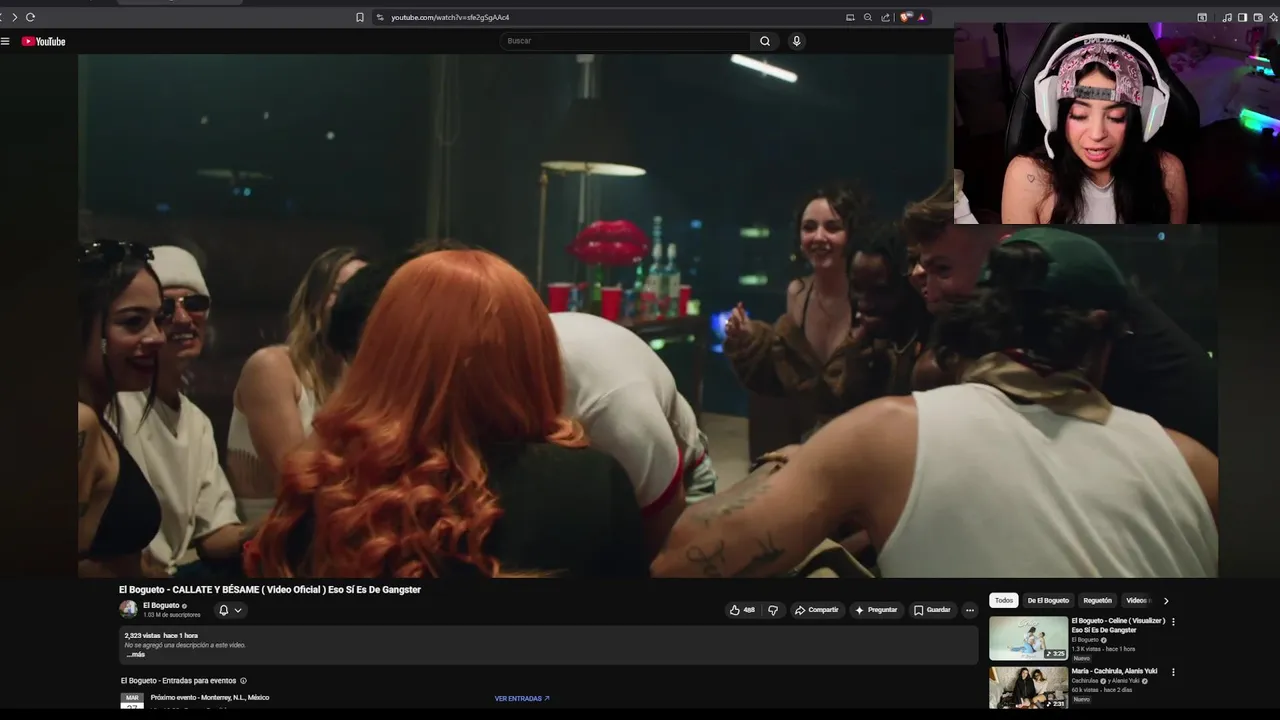The width and height of the screenshot is (1280, 720).
Task: Reload the page with the refresh icon
Action: (x=30, y=17)
